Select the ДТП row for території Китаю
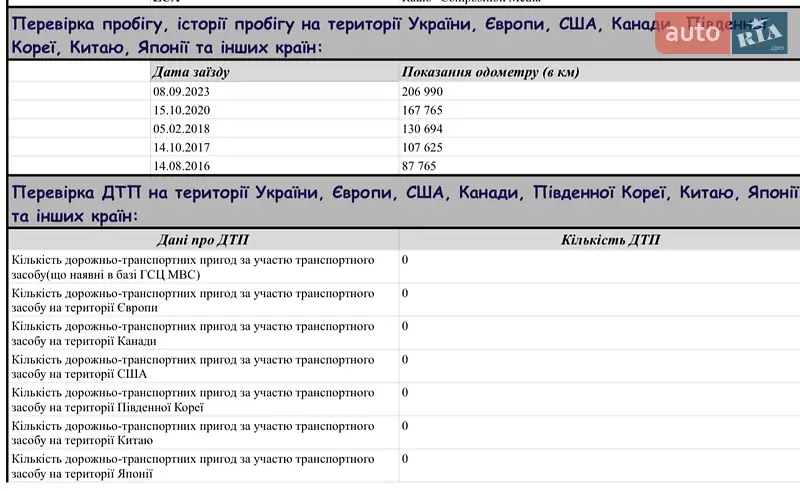This screenshot has height=491, width=800. click(x=405, y=433)
